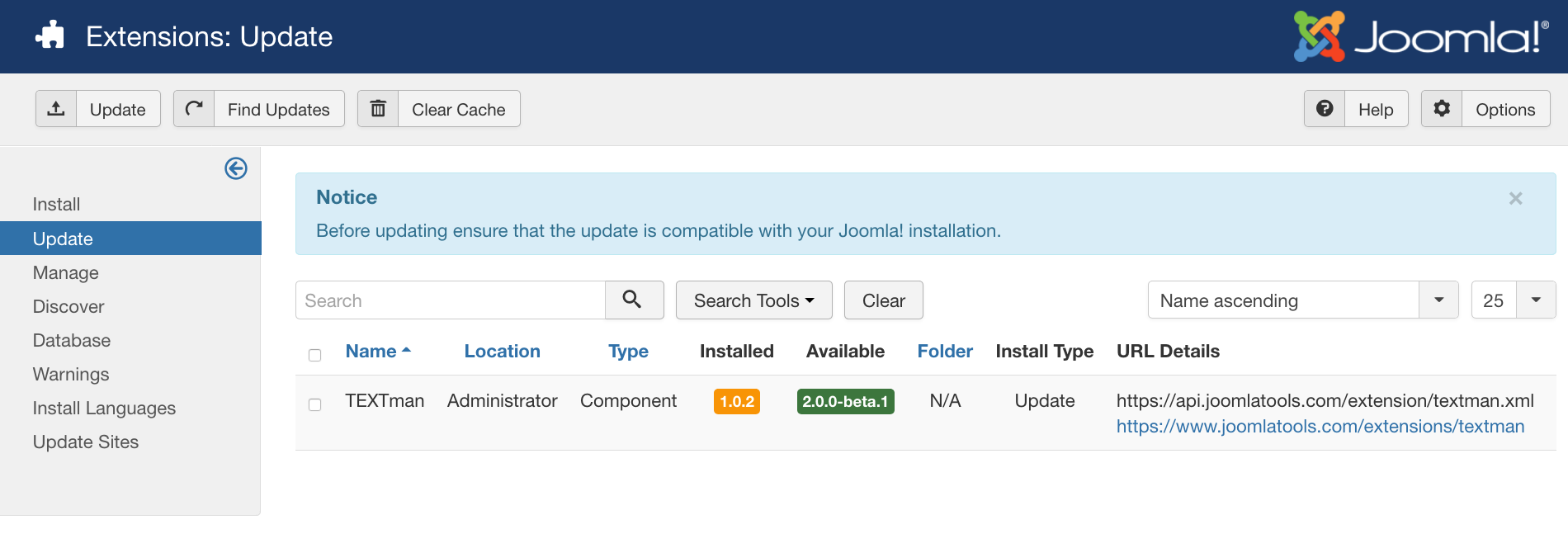Sort by the Type column header
The image size is (1568, 548).
pyautogui.click(x=628, y=352)
